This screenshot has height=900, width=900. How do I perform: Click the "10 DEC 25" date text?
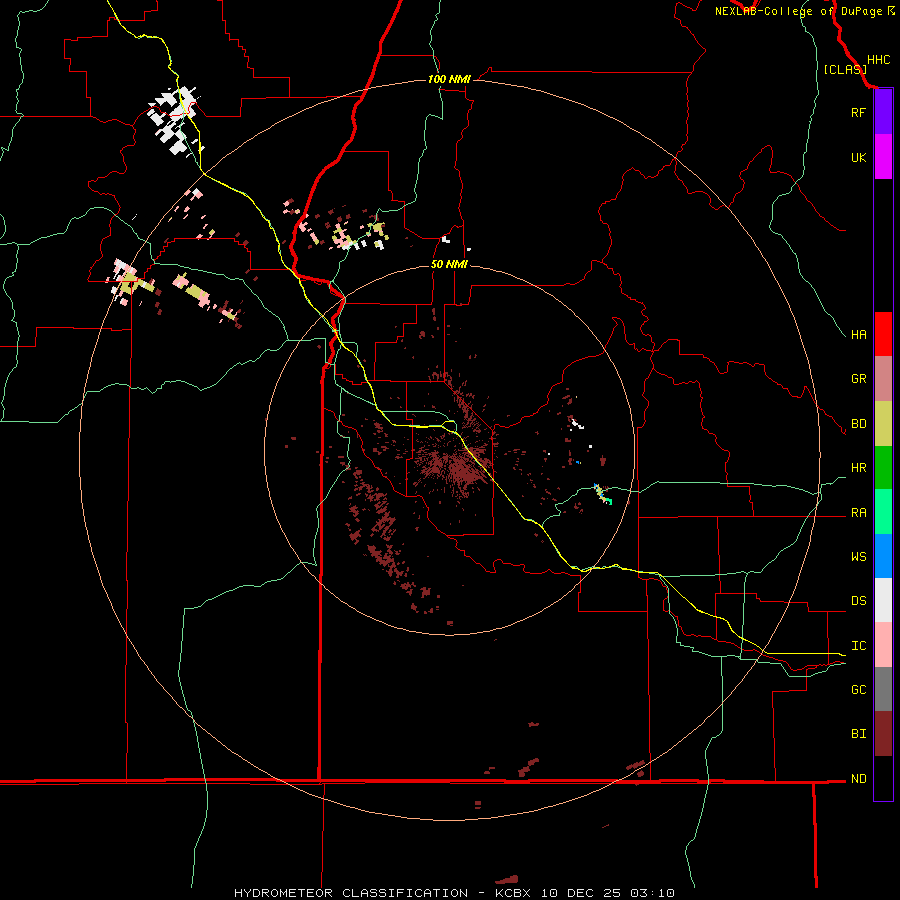[x=581, y=893]
